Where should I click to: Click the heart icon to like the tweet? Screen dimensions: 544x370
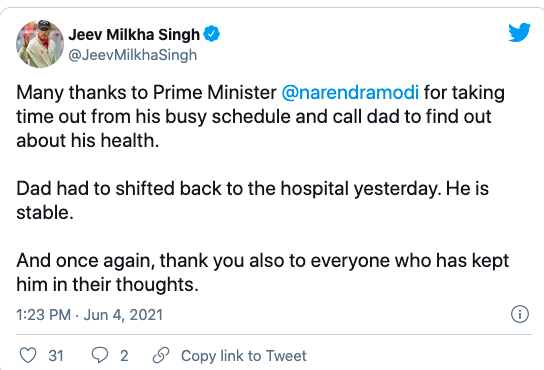point(28,355)
